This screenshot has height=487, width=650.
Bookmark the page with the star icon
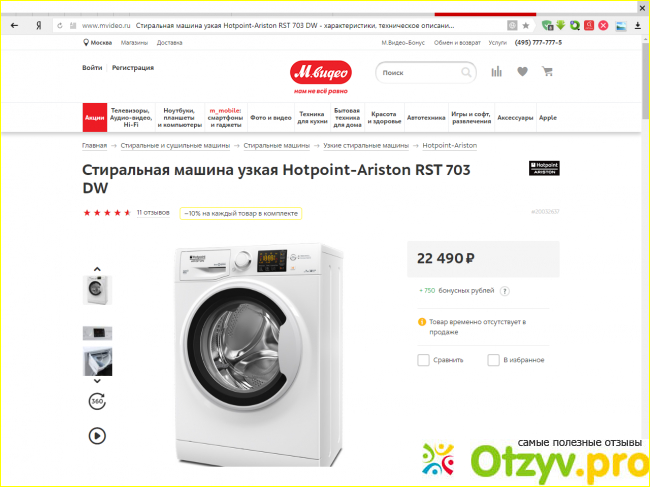(x=526, y=26)
